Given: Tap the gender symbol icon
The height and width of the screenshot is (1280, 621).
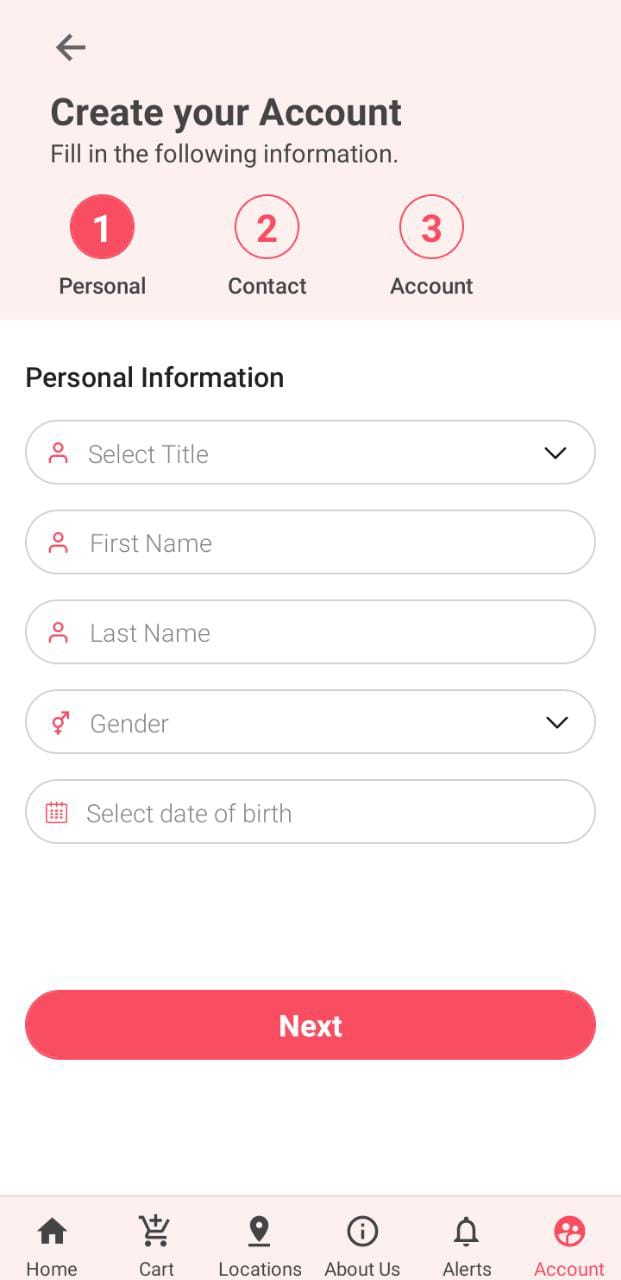Looking at the screenshot, I should tap(59, 723).
